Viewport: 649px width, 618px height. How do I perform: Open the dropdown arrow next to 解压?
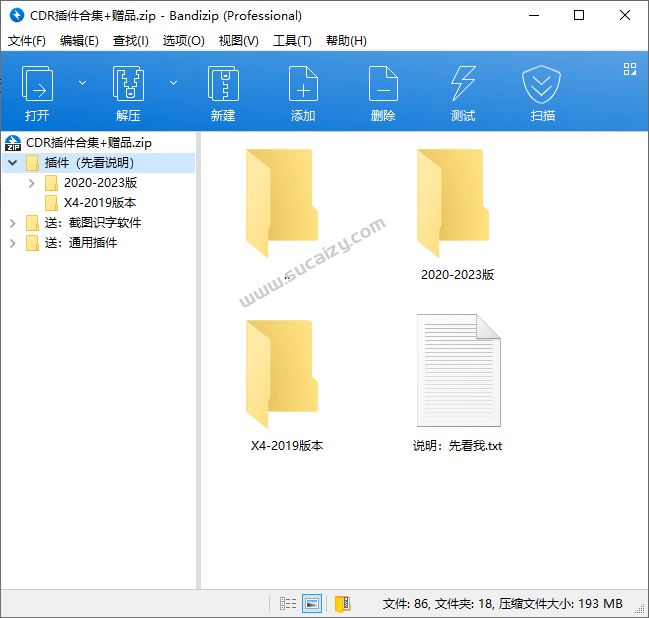click(x=173, y=83)
